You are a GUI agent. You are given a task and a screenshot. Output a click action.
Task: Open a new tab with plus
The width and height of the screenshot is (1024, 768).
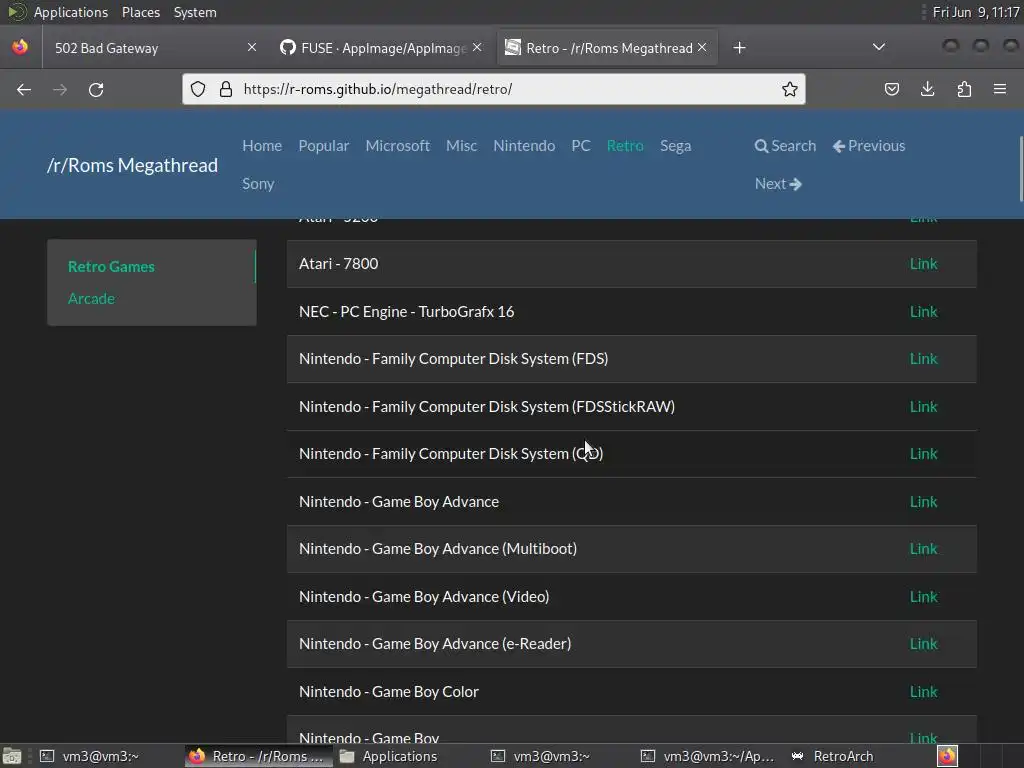(x=739, y=48)
